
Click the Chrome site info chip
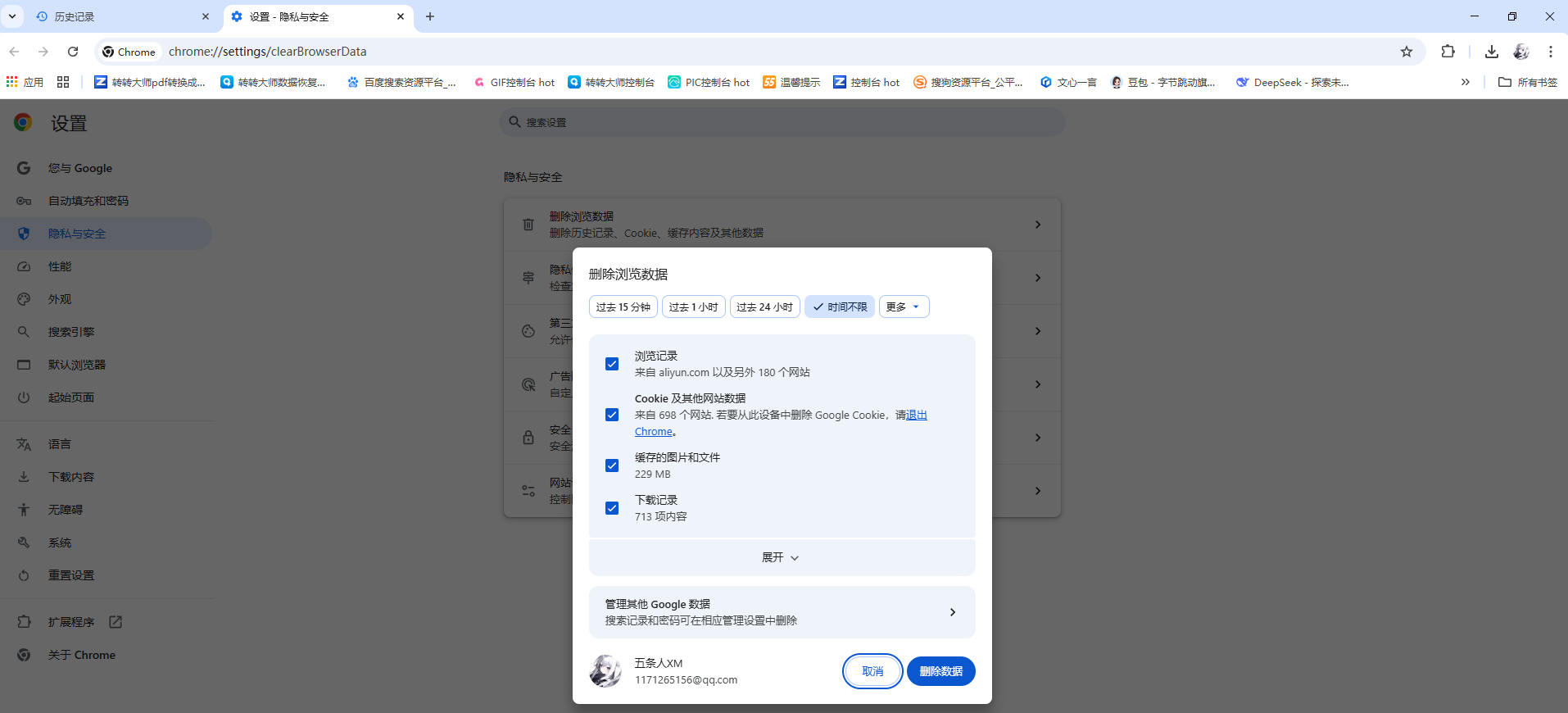(x=129, y=52)
